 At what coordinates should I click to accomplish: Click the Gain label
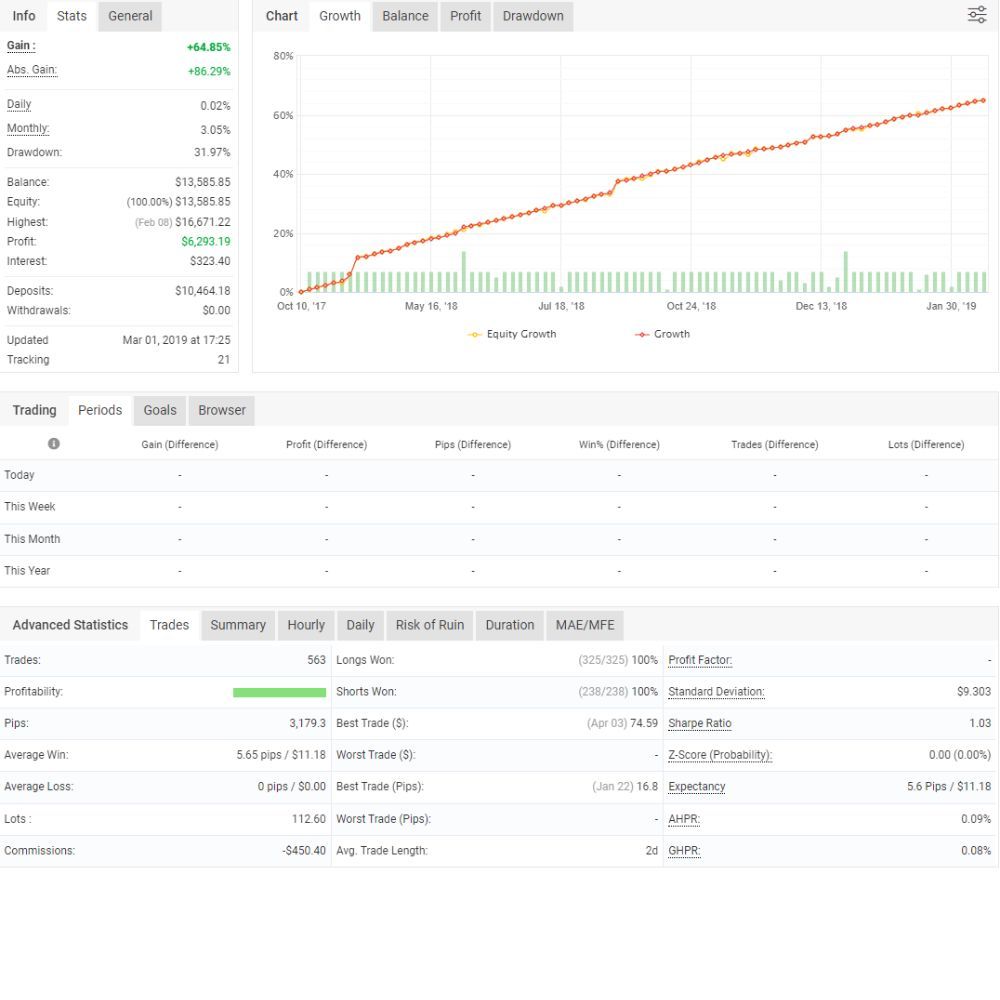pyautogui.click(x=21, y=46)
